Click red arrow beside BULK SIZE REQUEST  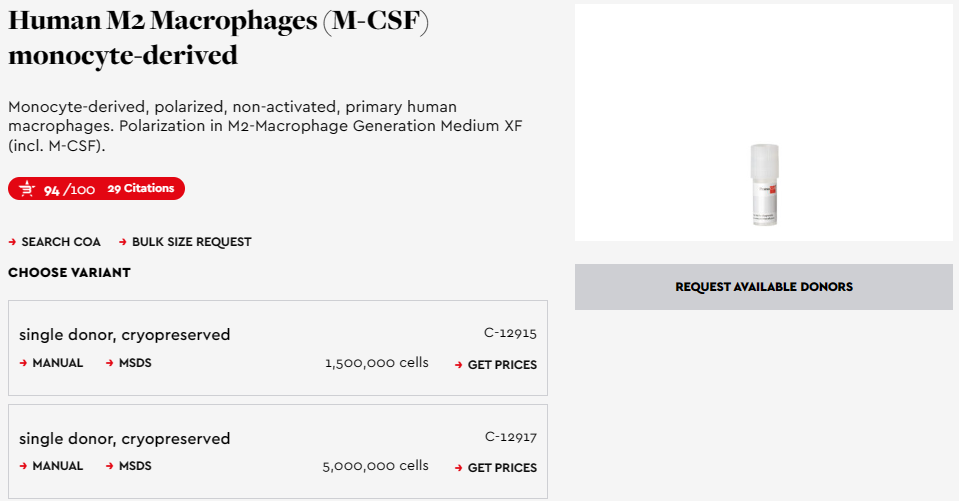click(123, 242)
